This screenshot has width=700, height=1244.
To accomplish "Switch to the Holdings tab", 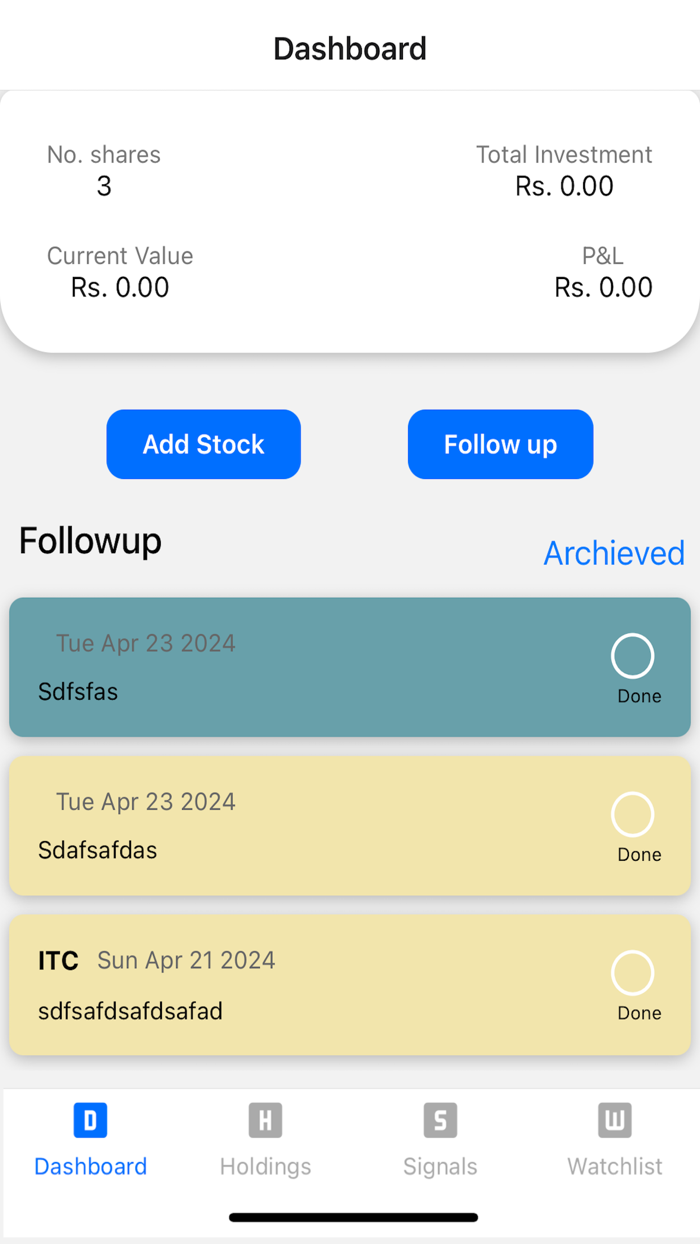I will tap(265, 1140).
